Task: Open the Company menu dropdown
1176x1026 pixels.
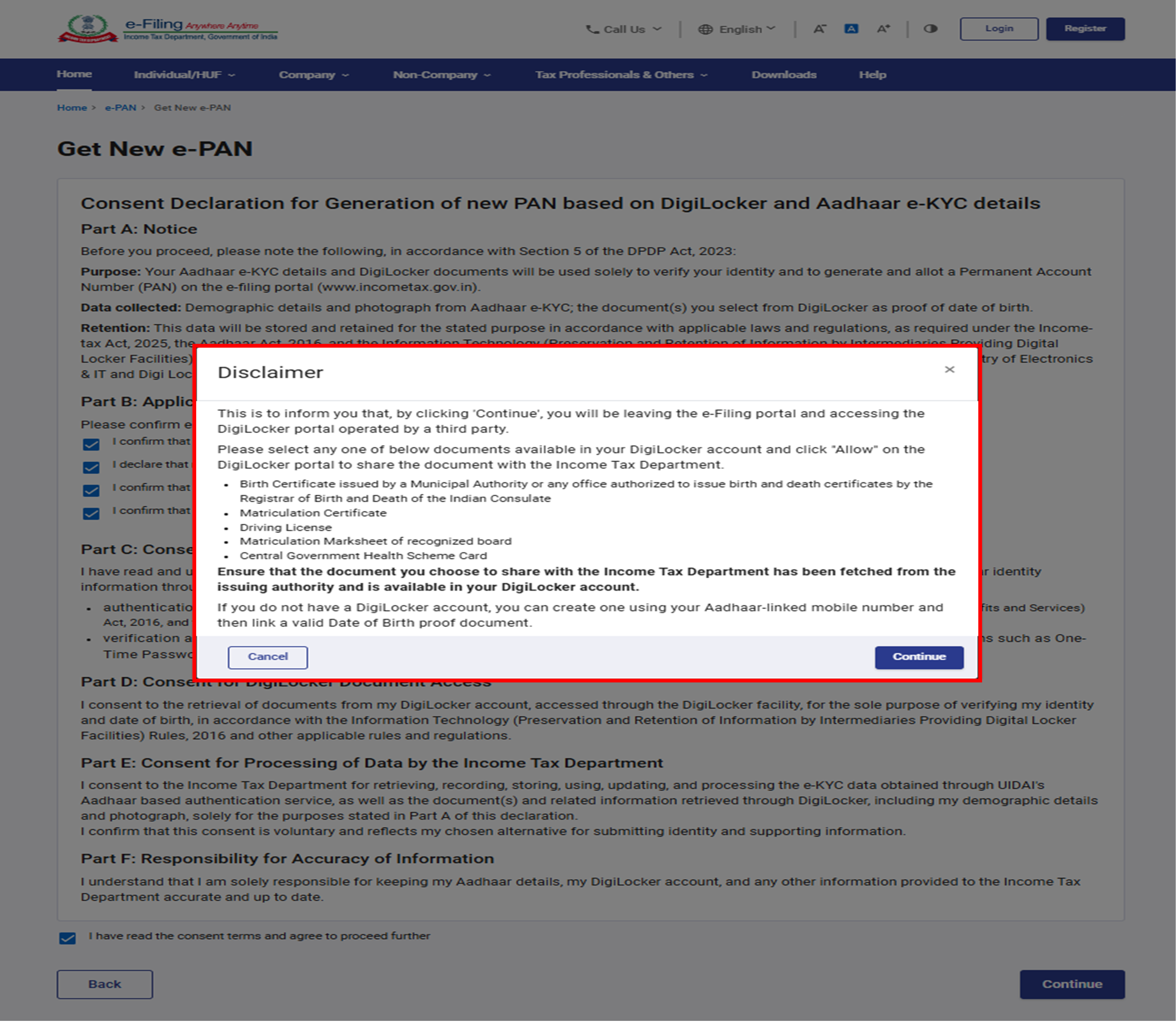Action: pos(313,75)
